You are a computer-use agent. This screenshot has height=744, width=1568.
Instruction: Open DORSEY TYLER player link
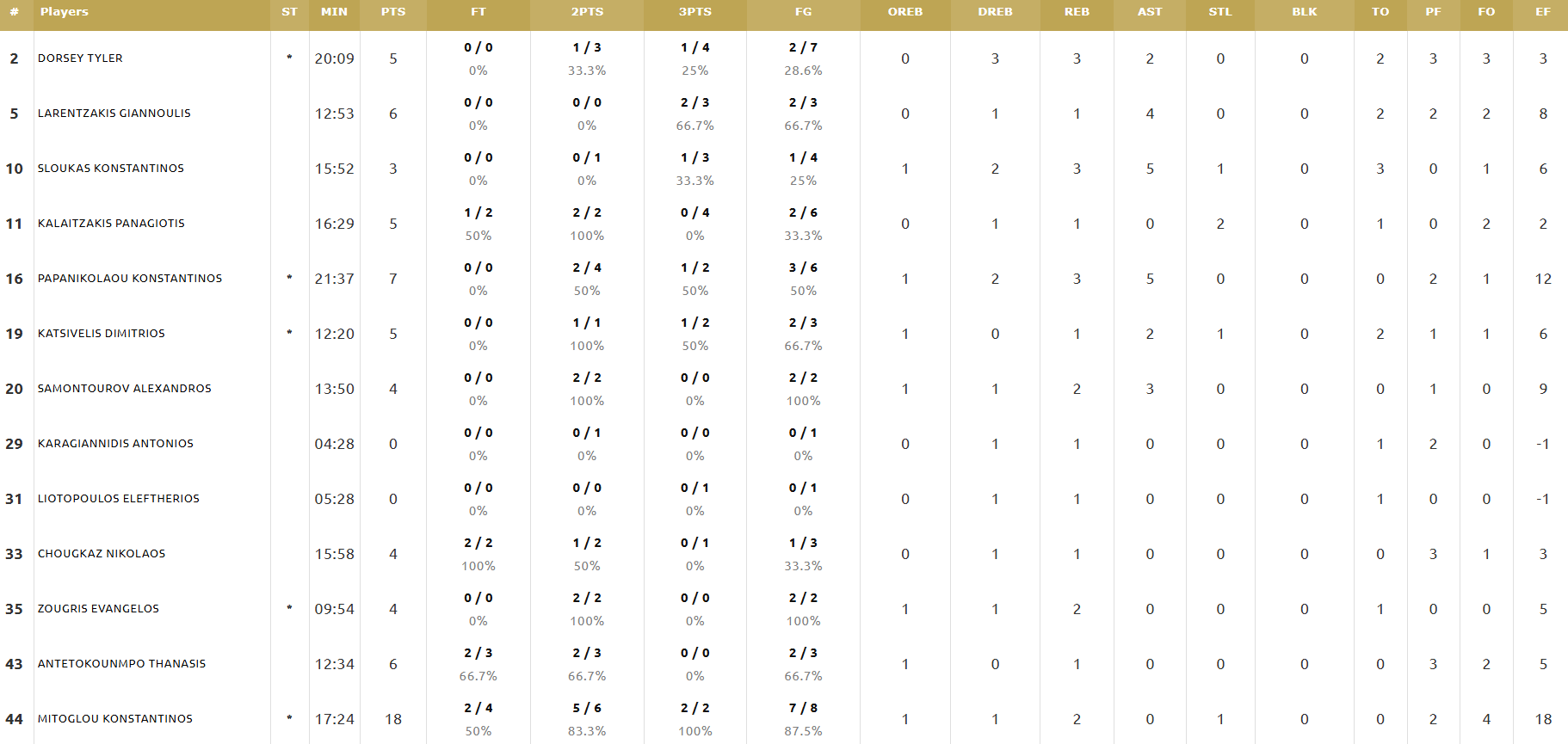point(80,58)
